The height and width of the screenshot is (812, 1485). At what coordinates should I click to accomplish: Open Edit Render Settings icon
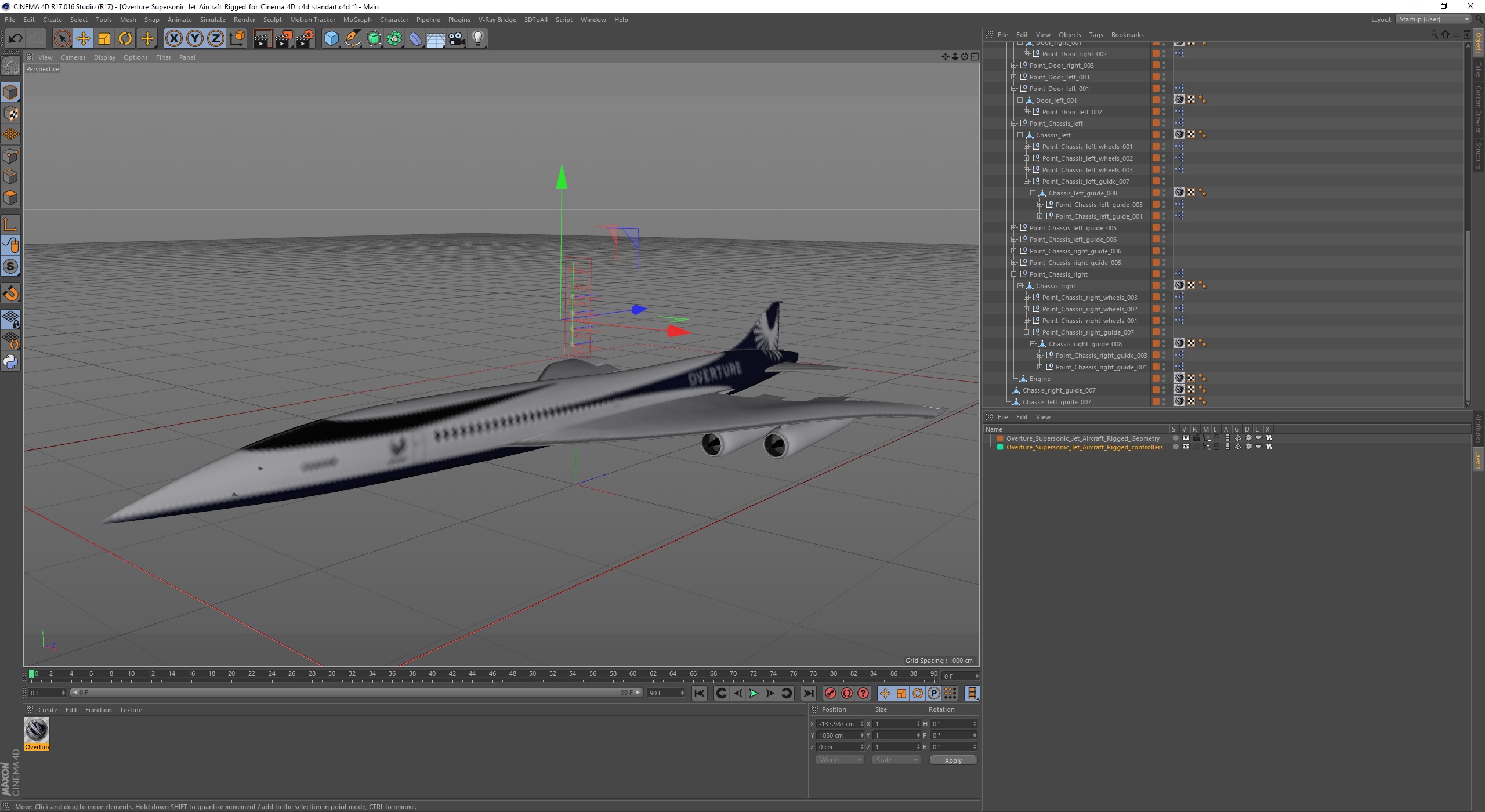(305, 39)
